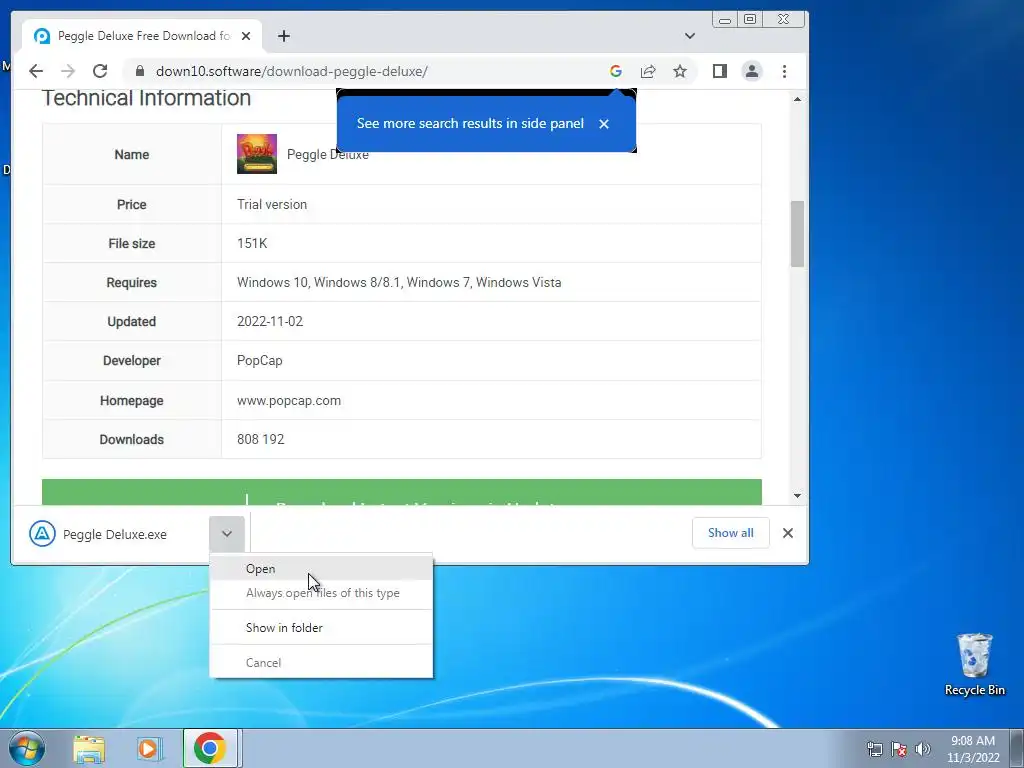Click the volume speaker tray icon

pos(923,749)
